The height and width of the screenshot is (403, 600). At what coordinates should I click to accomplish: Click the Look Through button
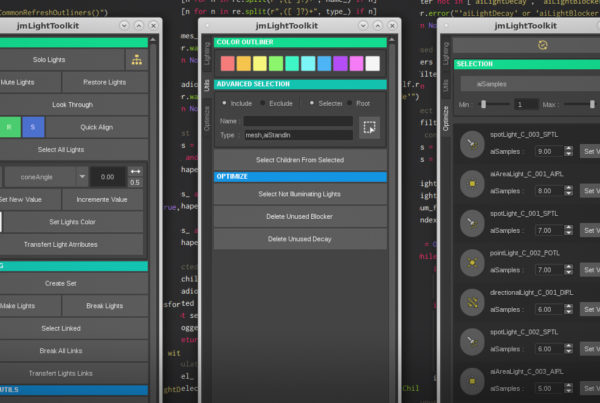[x=73, y=104]
